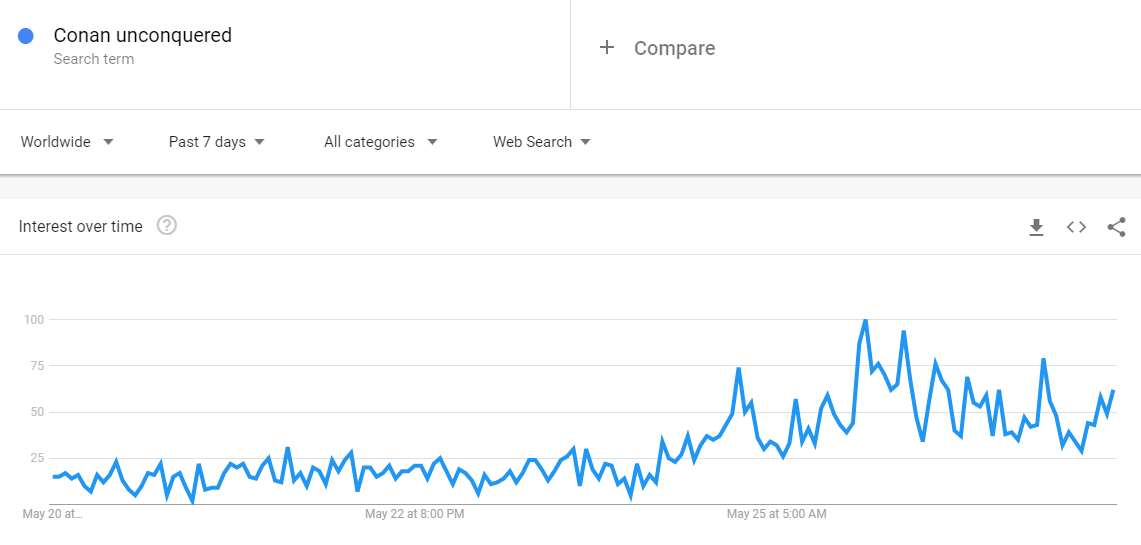Viewport: 1141px width, 545px height.
Task: Click the May 22 at 8:00 PM label
Action: pyautogui.click(x=414, y=514)
